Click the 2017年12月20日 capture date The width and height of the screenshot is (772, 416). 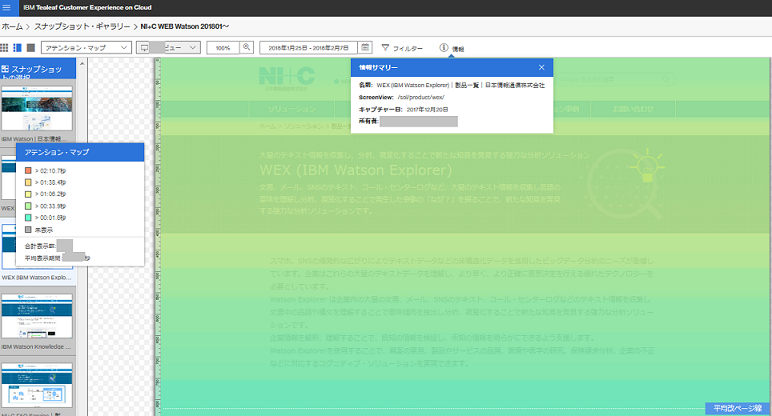pyautogui.click(x=427, y=109)
